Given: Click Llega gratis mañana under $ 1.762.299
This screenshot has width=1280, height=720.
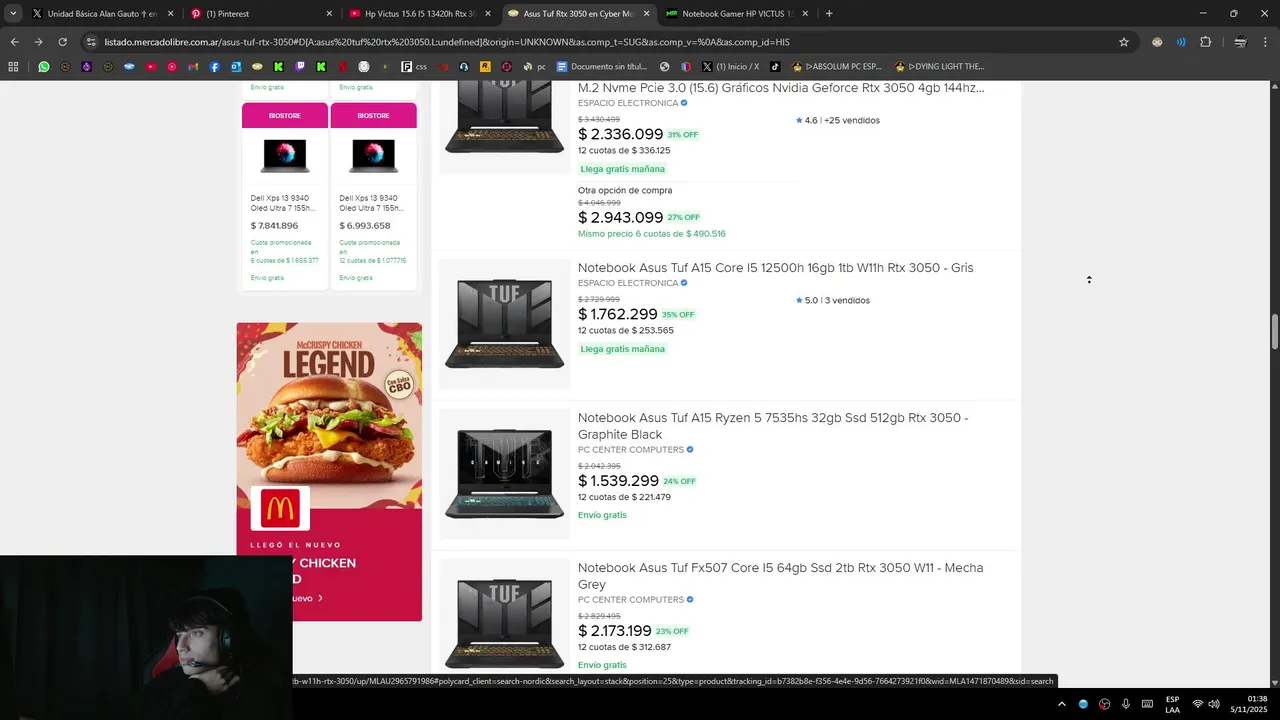Looking at the screenshot, I should point(622,349).
